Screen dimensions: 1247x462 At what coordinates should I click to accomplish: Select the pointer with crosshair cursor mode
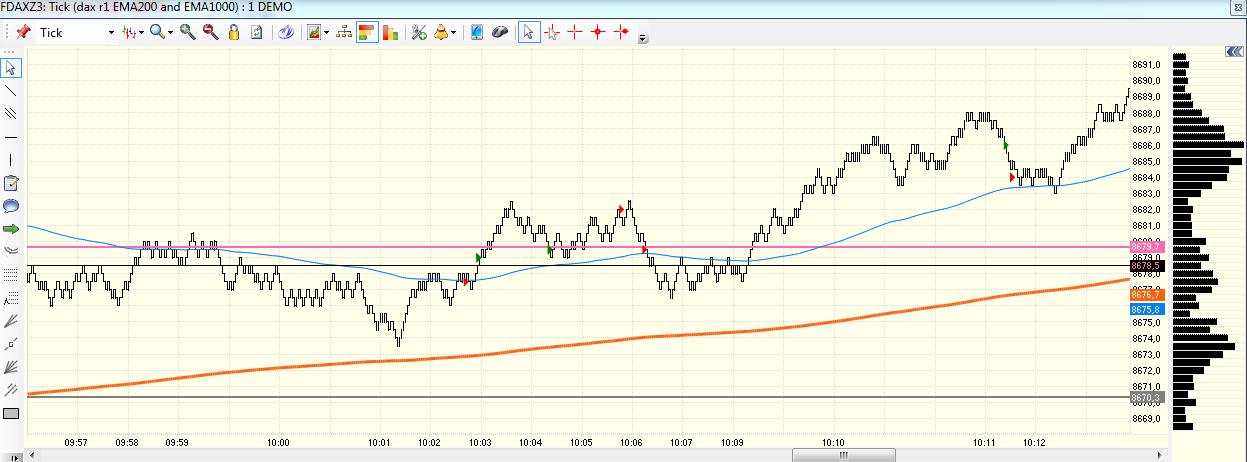click(551, 32)
